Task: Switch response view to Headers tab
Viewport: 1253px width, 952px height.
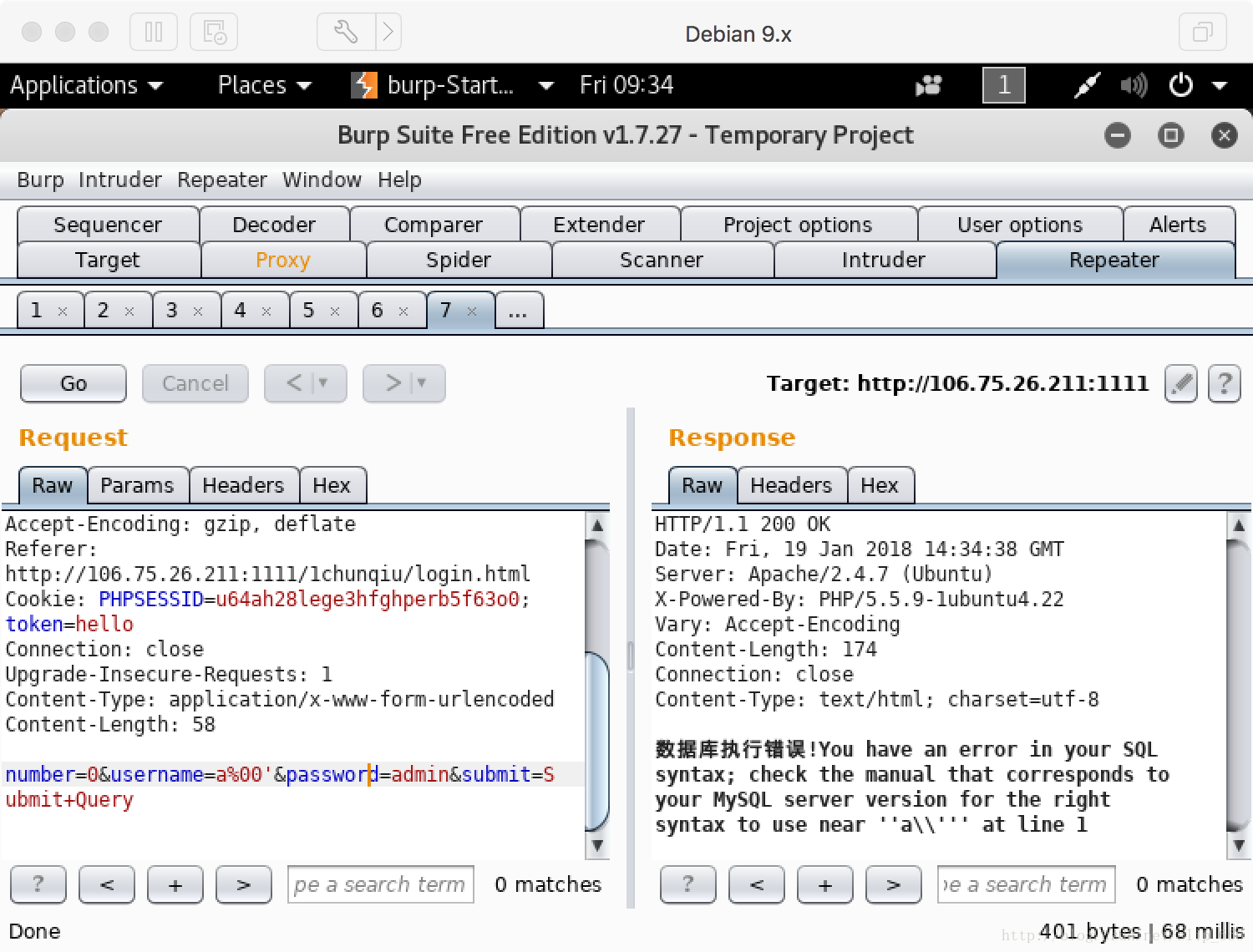Action: 791,485
